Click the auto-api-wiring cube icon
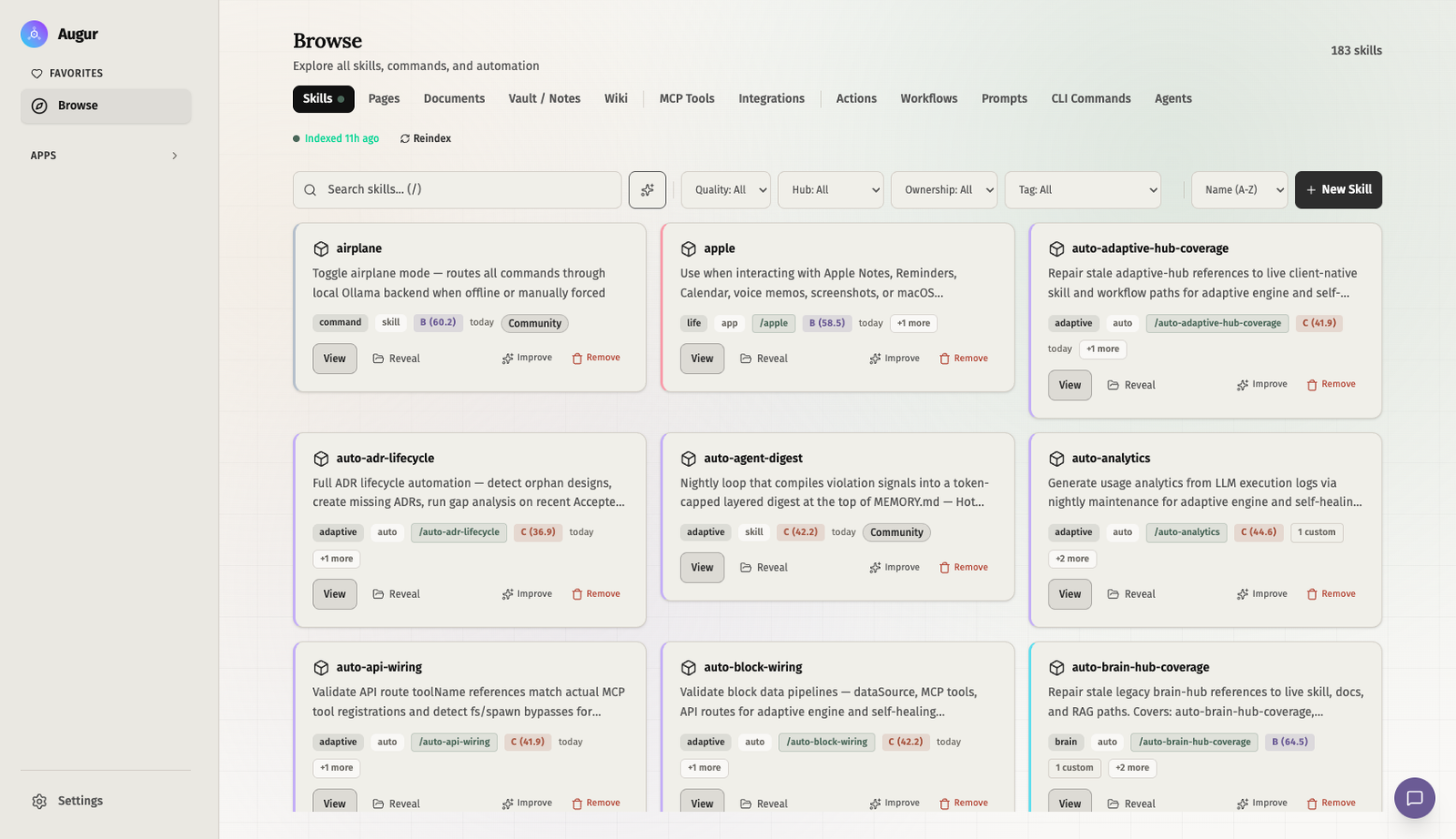Image resolution: width=1456 pixels, height=839 pixels. point(320,668)
